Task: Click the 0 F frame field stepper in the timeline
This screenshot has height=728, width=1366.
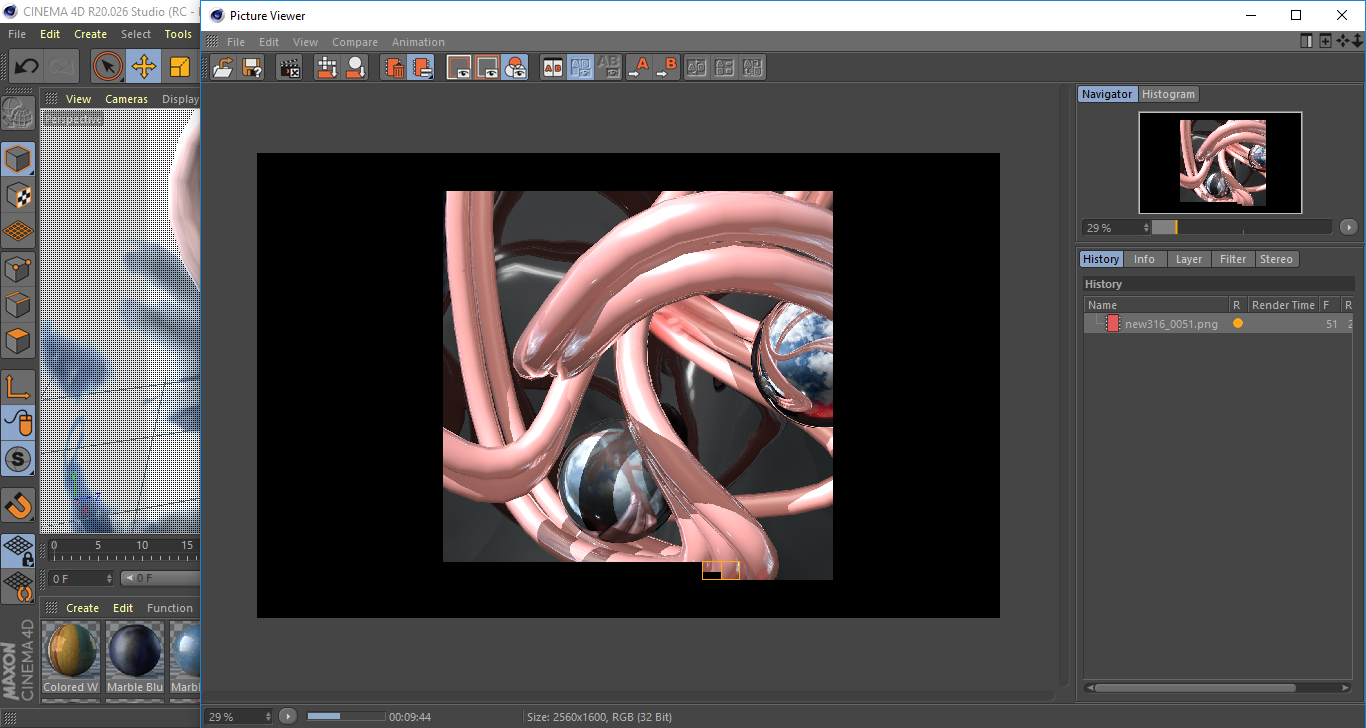Action: coord(109,578)
